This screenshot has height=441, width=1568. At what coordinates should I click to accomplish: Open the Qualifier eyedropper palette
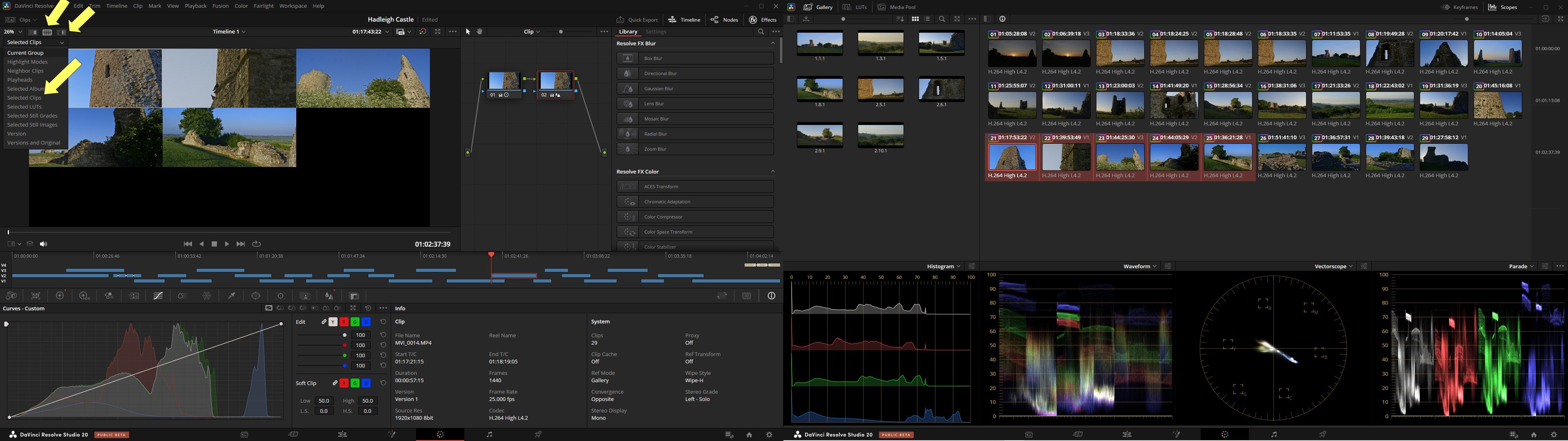pyautogui.click(x=231, y=296)
